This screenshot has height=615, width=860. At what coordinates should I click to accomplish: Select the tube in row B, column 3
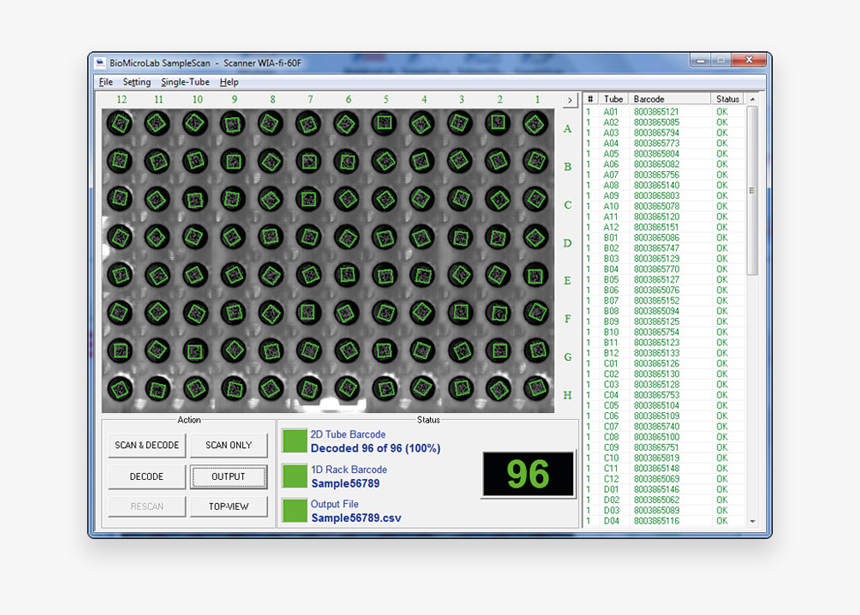click(x=460, y=161)
